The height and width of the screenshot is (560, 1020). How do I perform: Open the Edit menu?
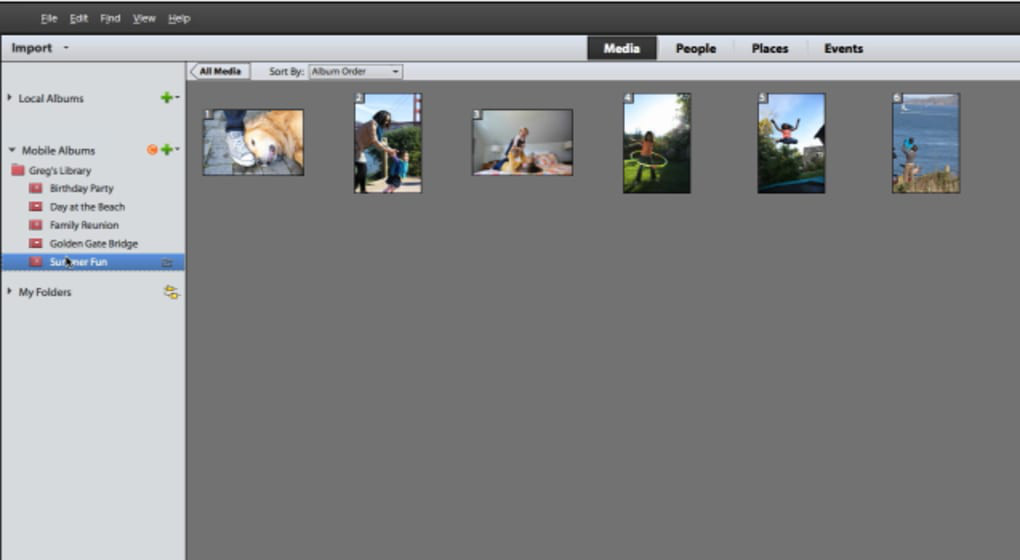[79, 18]
